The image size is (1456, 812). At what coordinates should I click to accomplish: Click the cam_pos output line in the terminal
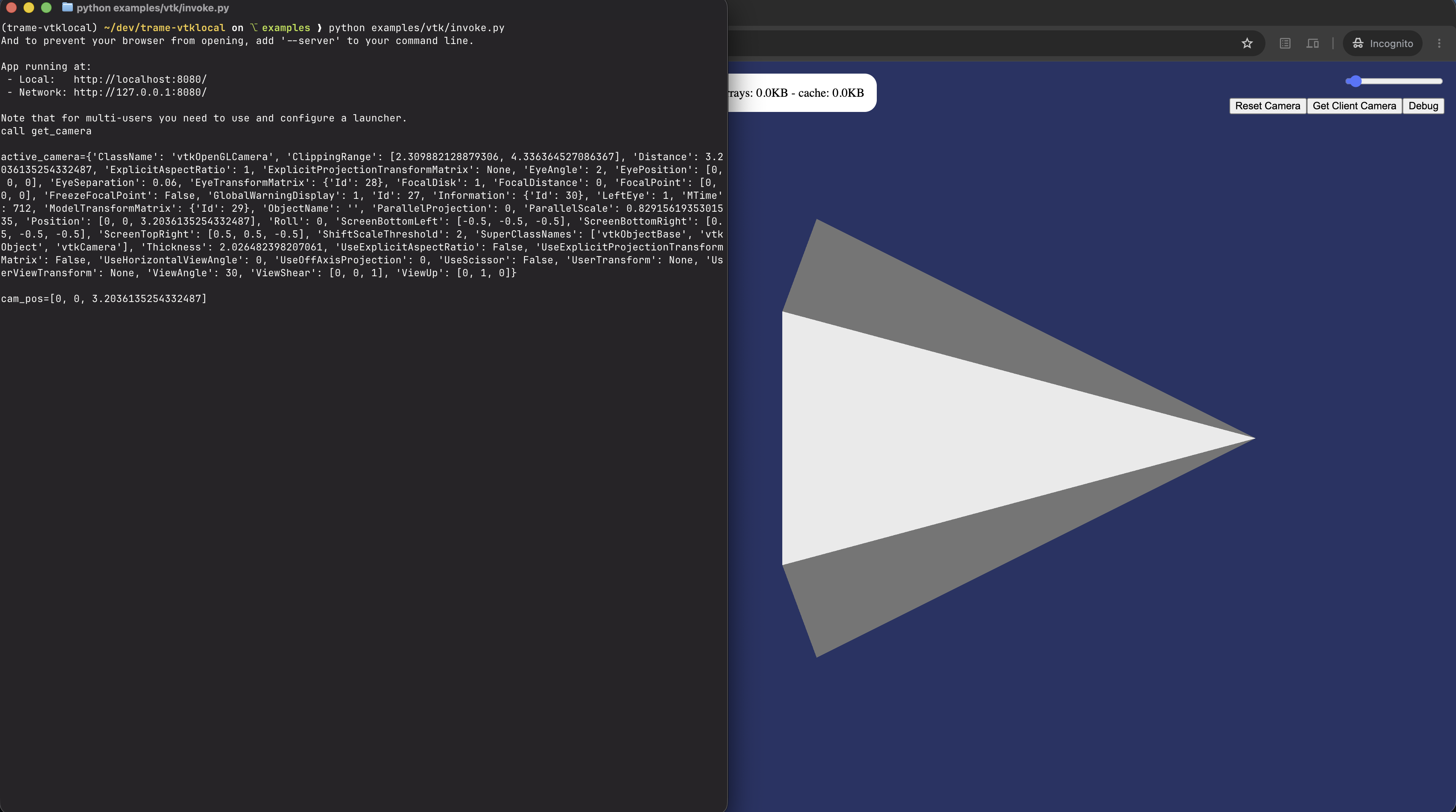104,298
